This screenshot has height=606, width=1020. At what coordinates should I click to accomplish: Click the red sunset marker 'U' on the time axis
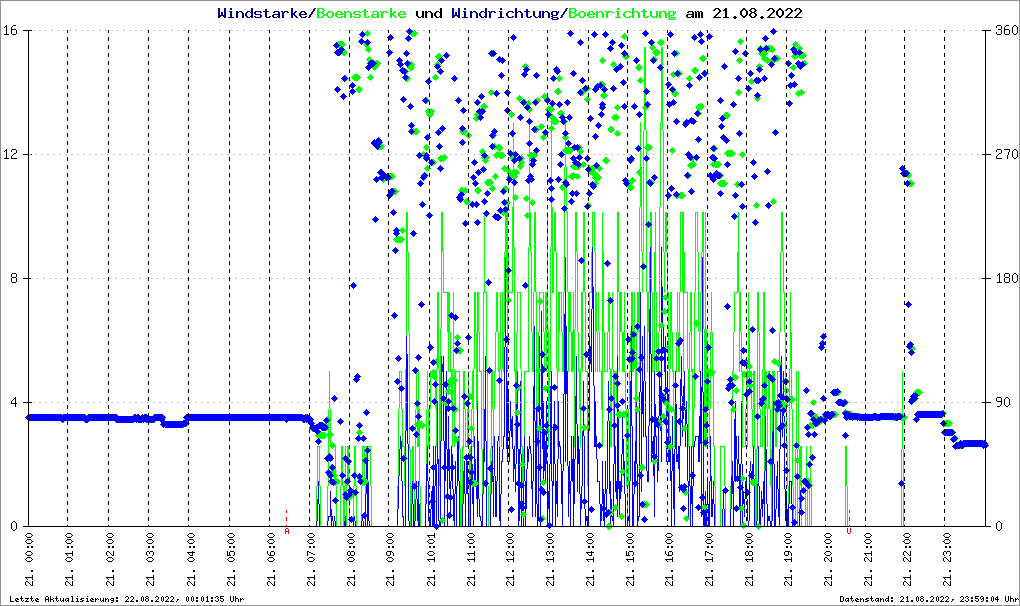click(849, 531)
